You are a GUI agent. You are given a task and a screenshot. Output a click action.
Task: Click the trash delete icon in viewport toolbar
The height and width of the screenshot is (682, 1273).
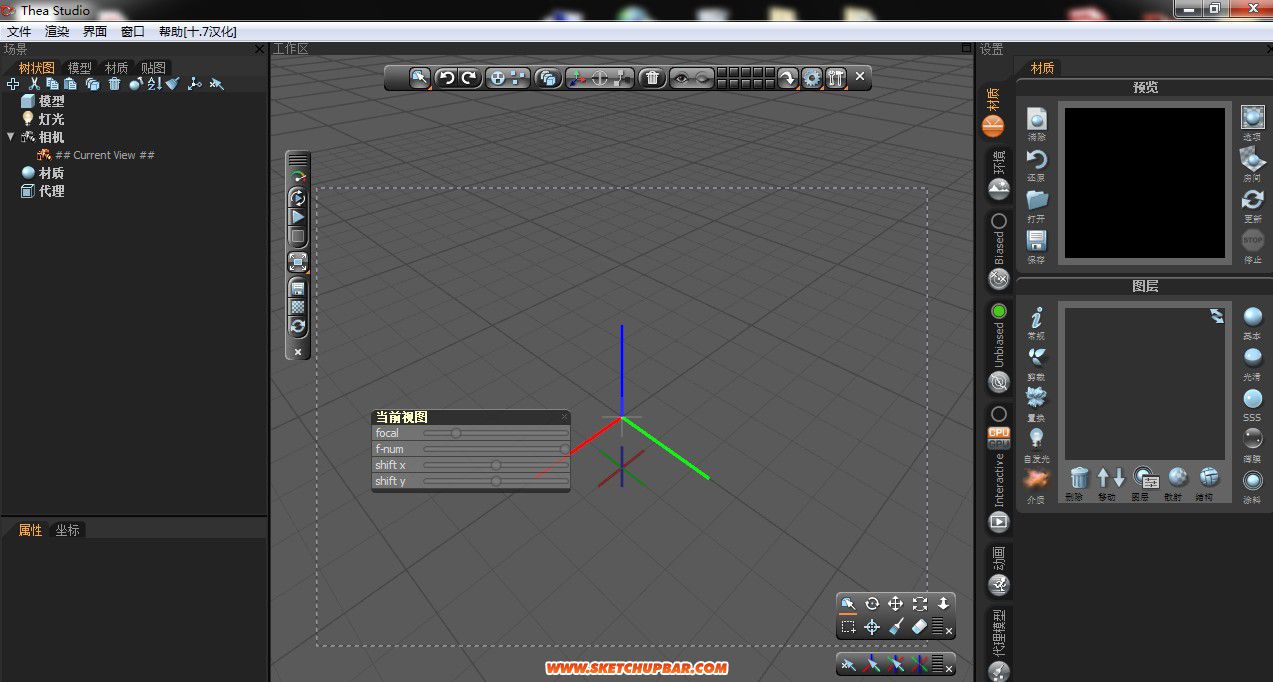652,77
